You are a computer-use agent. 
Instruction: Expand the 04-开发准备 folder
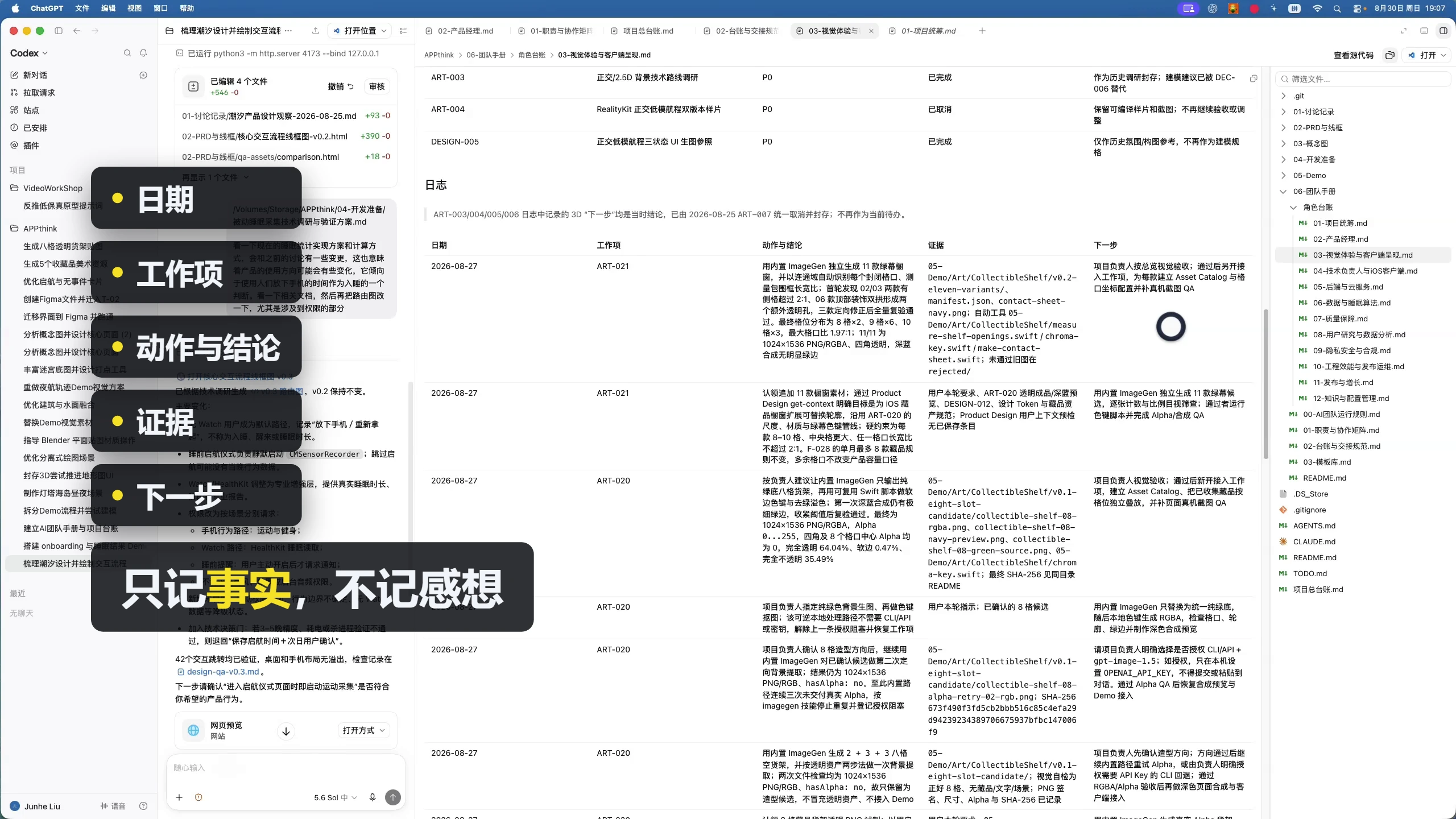pos(1283,160)
